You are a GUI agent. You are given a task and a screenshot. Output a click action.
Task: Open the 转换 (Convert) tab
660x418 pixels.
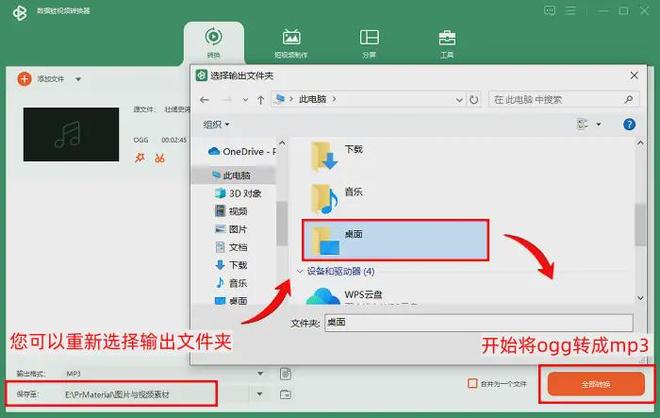click(x=213, y=43)
